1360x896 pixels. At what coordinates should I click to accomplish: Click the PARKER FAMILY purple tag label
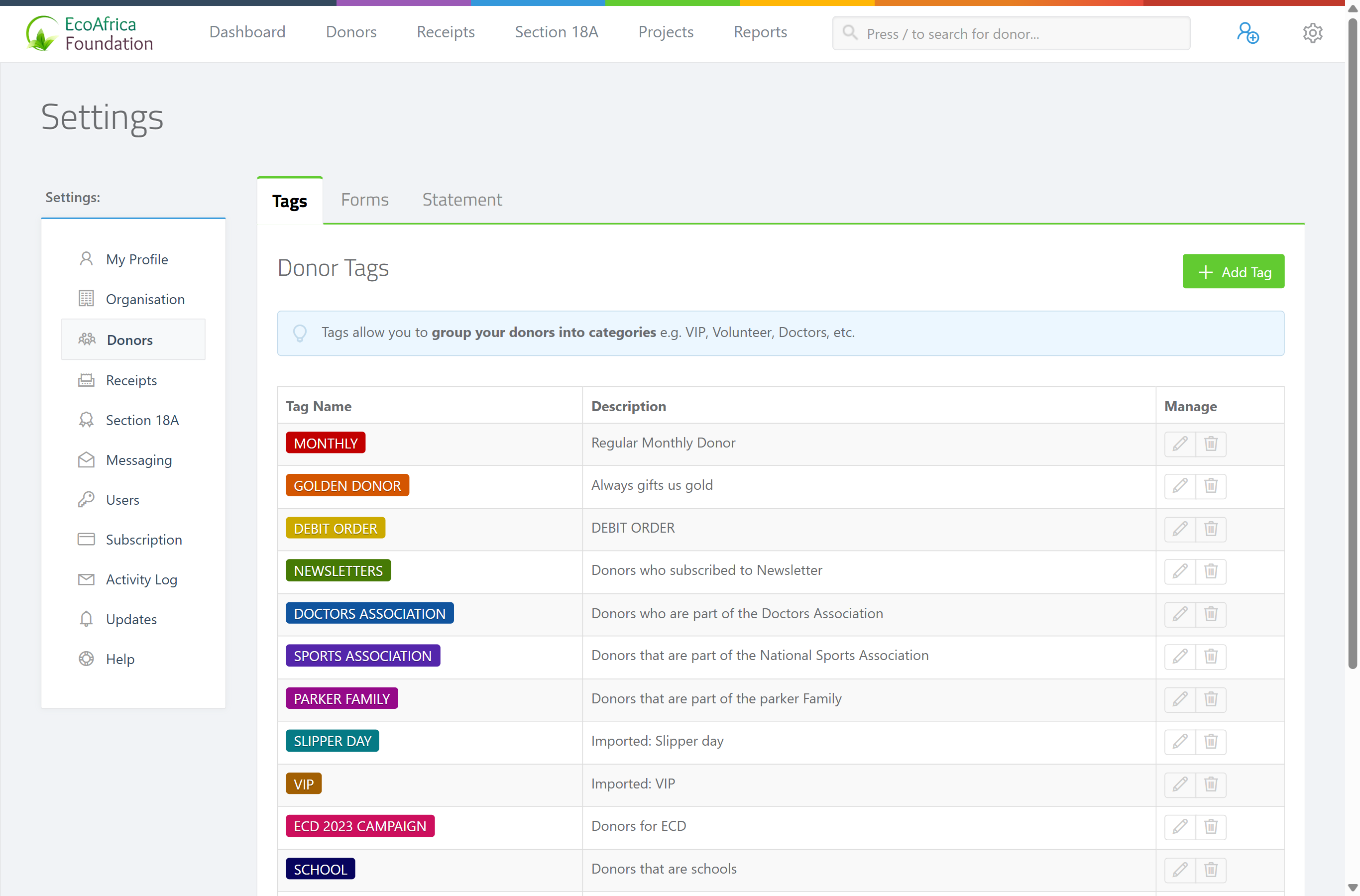click(341, 698)
